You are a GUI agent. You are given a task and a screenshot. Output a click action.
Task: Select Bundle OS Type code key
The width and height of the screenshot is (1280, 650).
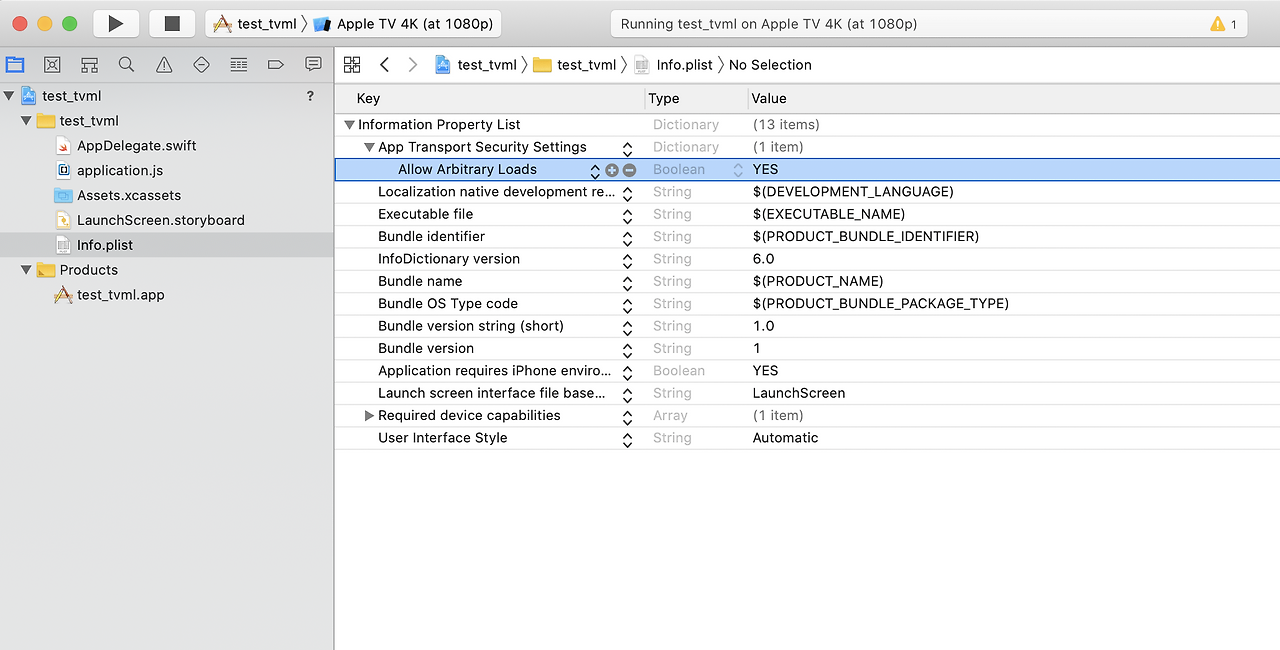click(x=447, y=304)
